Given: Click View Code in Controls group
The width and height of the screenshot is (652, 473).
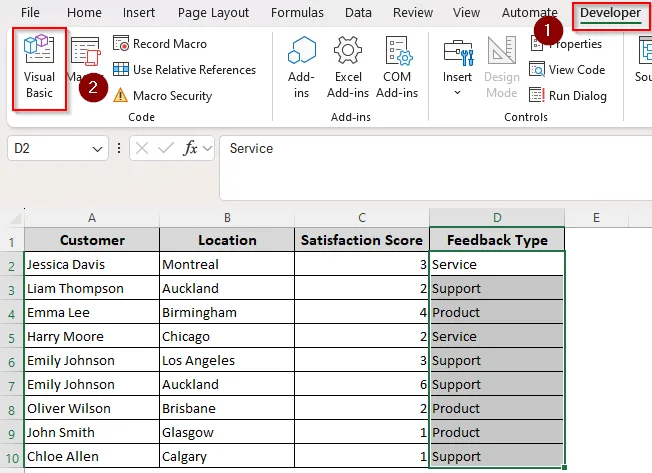Looking at the screenshot, I should coord(567,69).
